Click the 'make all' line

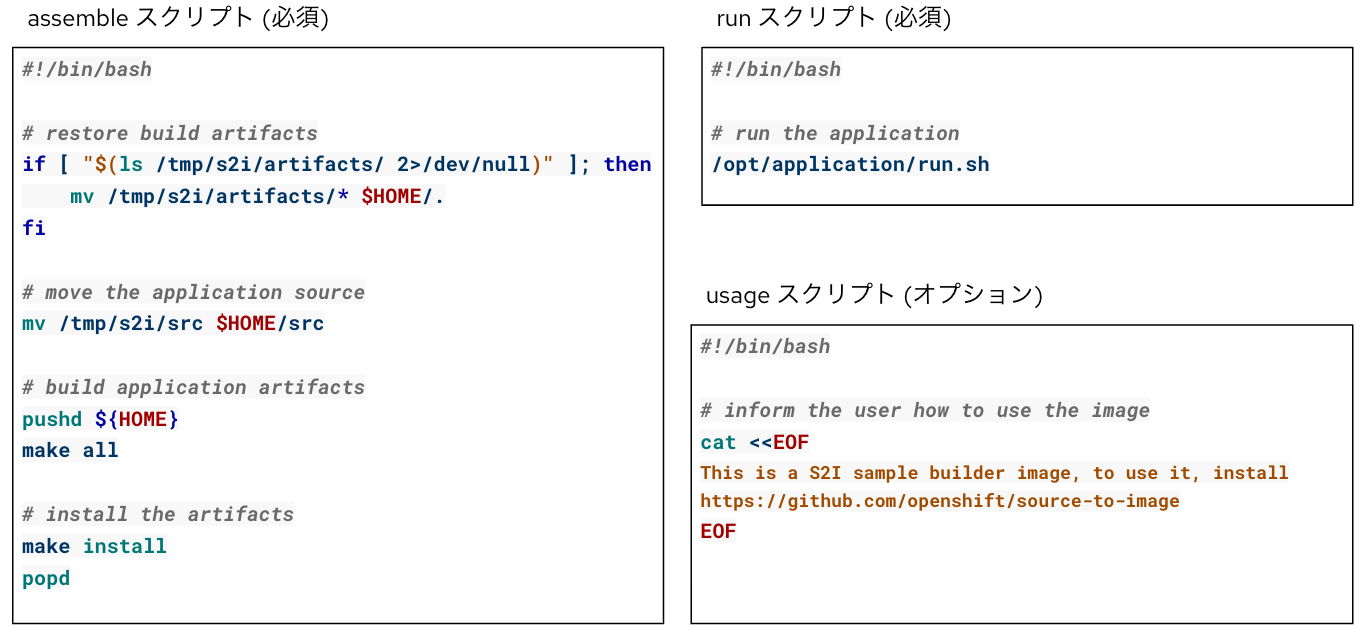[x=70, y=450]
